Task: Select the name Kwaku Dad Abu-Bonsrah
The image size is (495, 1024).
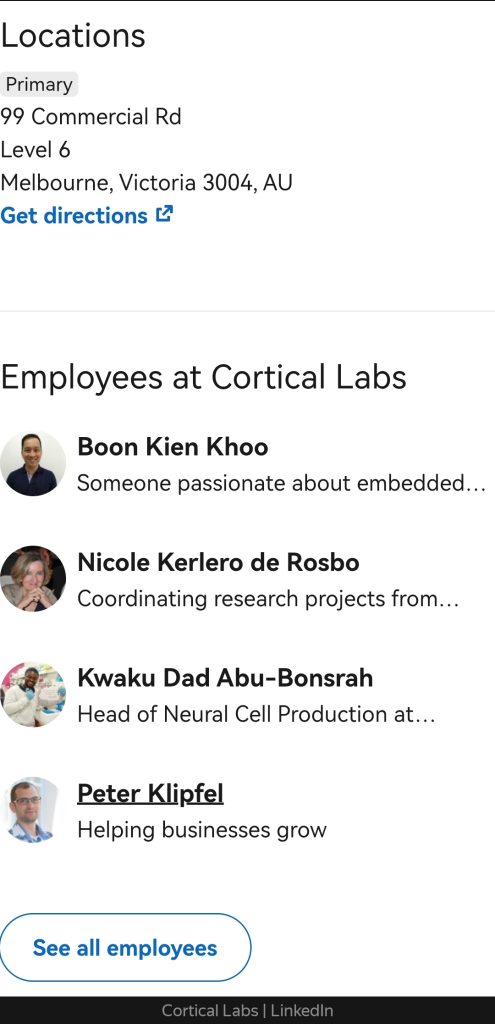Action: tap(225, 678)
